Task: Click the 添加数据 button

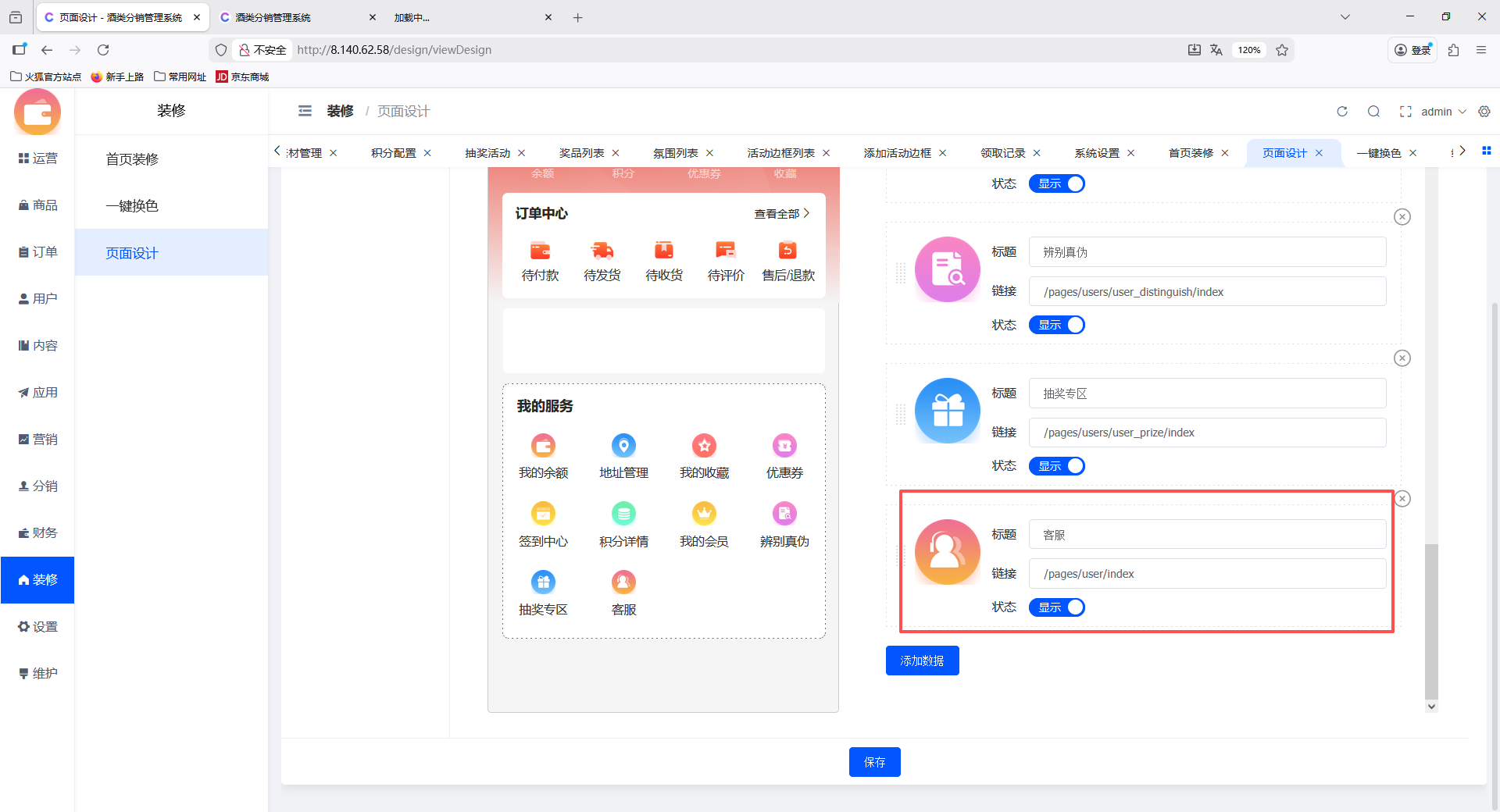Action: [922, 661]
